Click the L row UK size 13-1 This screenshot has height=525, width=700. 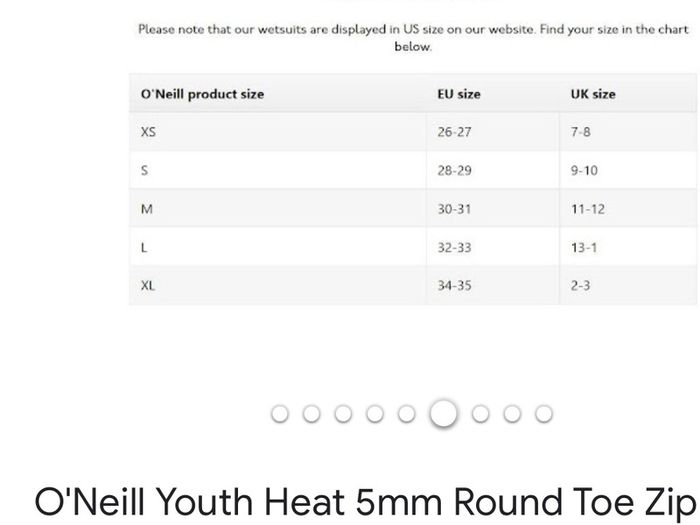coord(583,247)
